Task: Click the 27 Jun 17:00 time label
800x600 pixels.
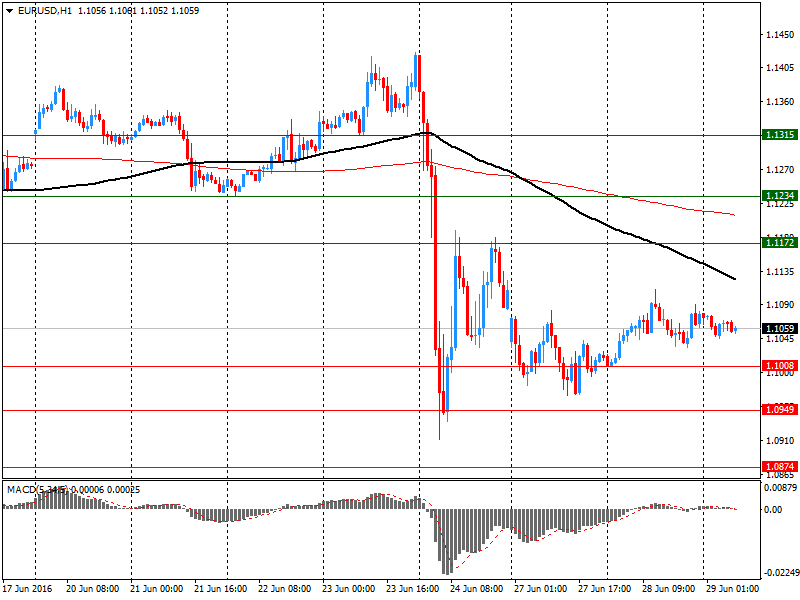Action: coord(604,588)
